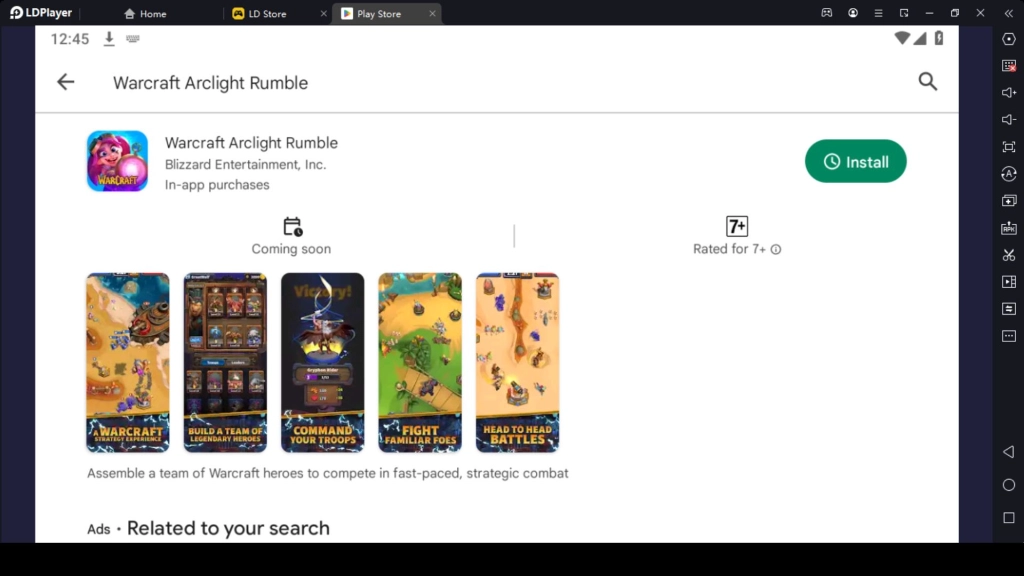Open Play Store search with magnifier icon
The width and height of the screenshot is (1024, 576).
pos(927,82)
